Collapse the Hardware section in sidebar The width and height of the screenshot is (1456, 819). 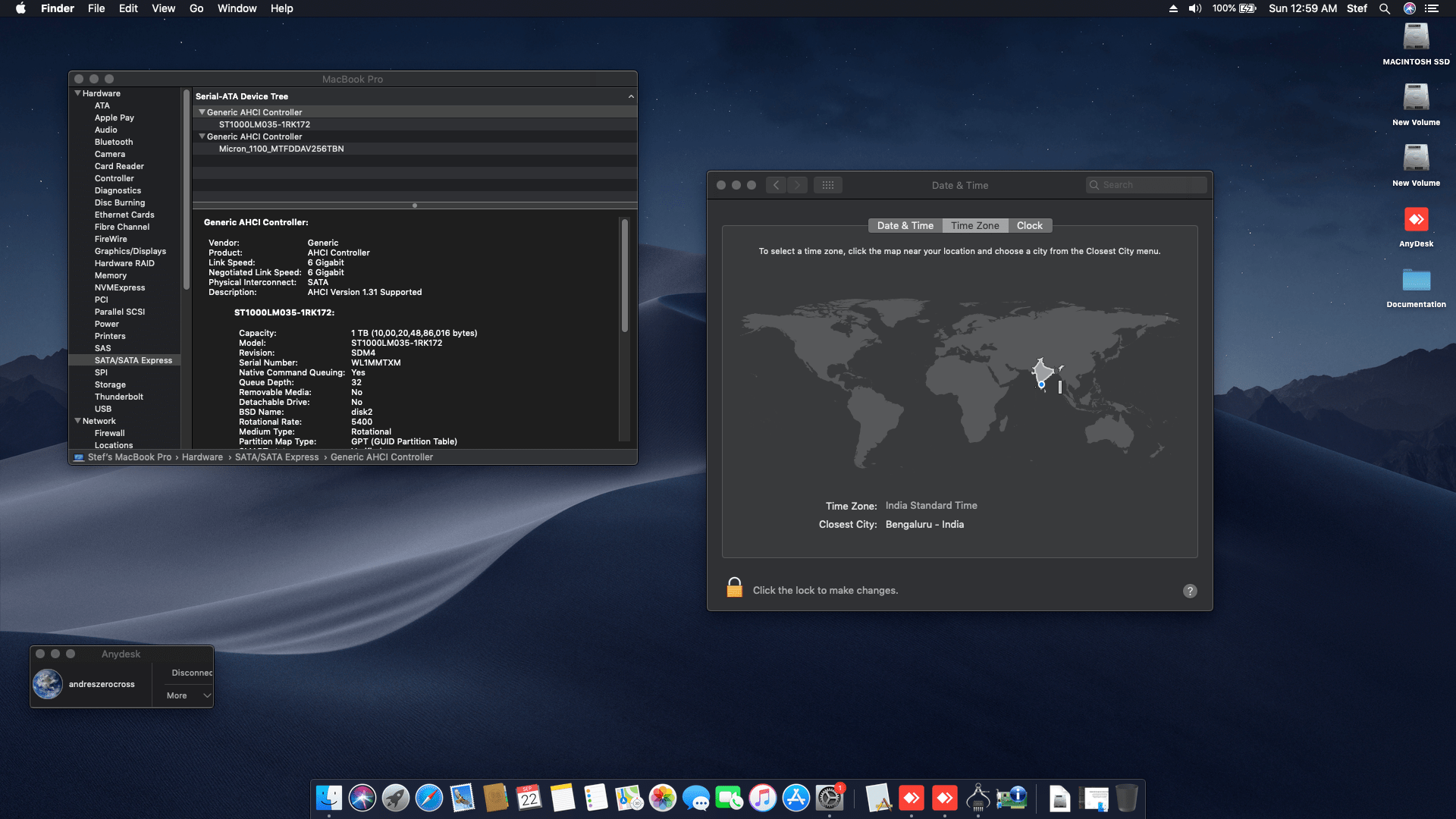point(77,93)
